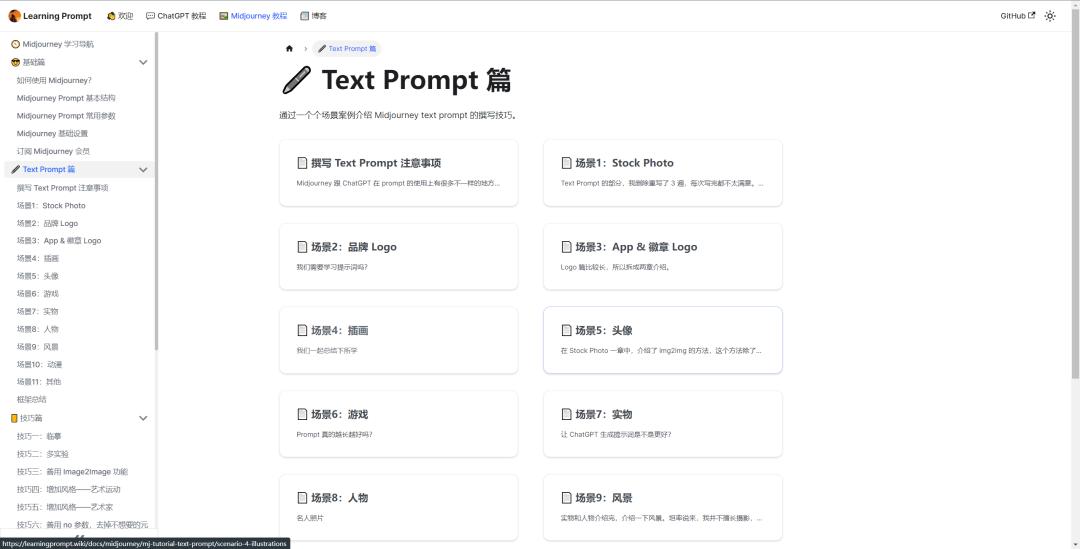This screenshot has height=549, width=1080.
Task: Click the pencil icon in breadcrumb chip
Action: 322,49
